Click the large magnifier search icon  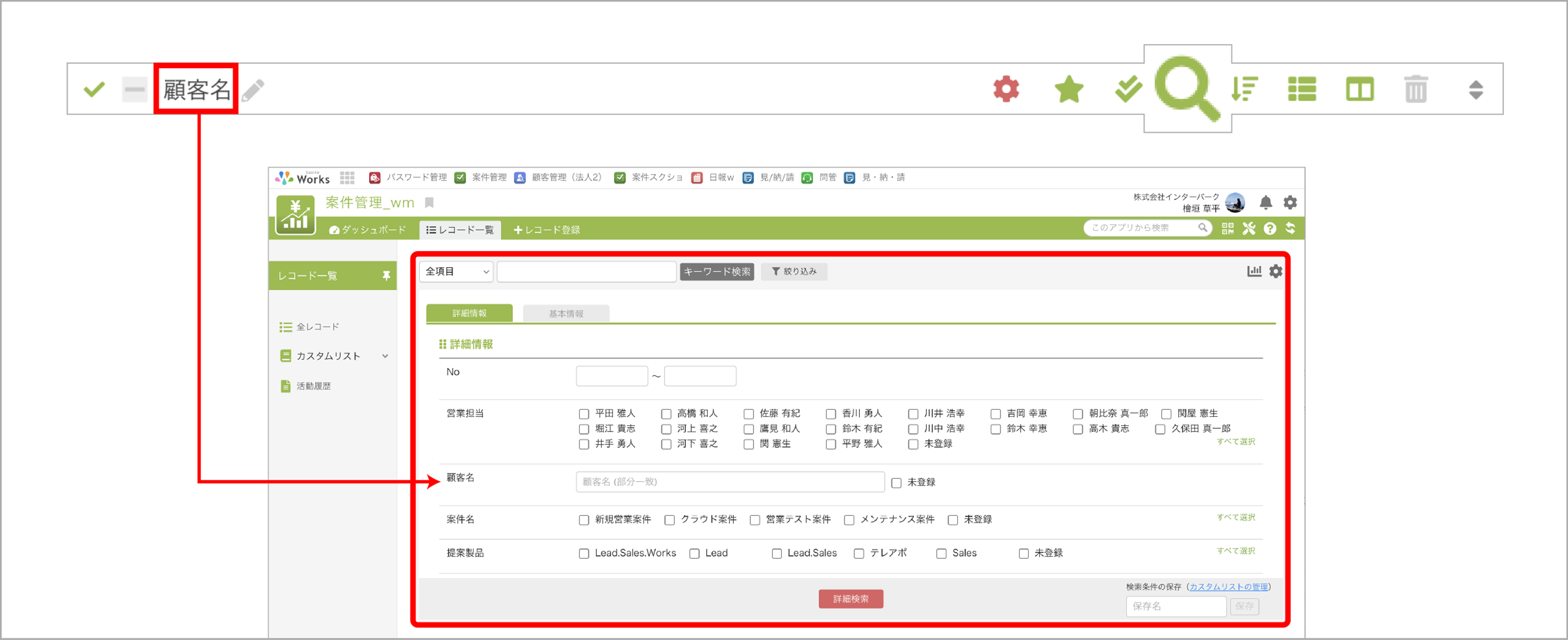(x=1187, y=88)
